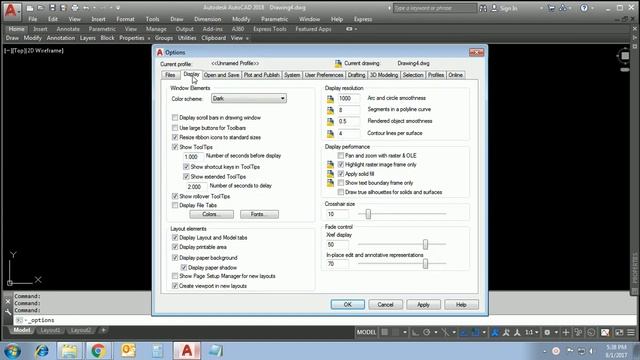Enable Display scroll bars in drawing window
640x360 pixels.
tap(175, 118)
